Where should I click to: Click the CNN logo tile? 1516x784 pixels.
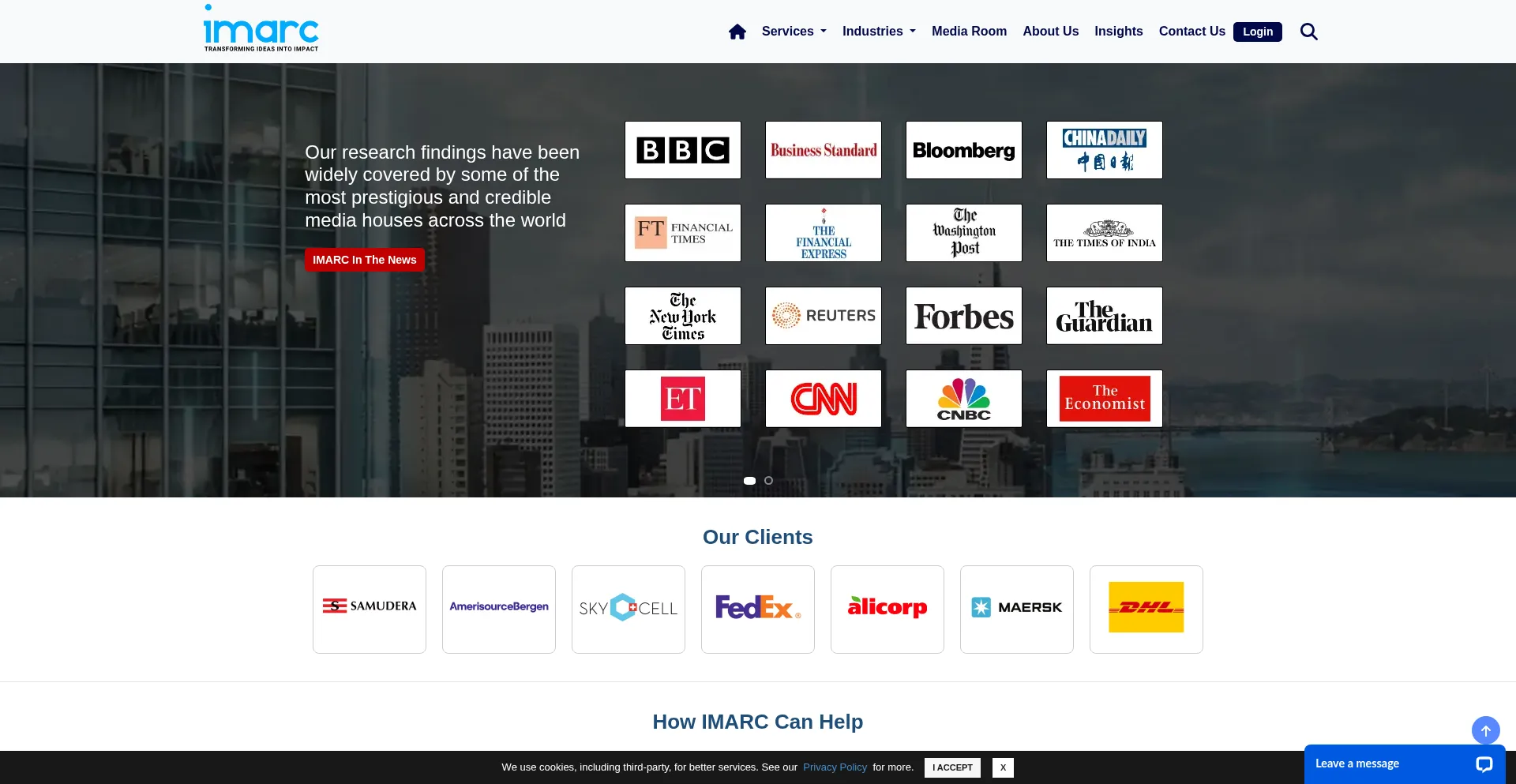pyautogui.click(x=824, y=399)
